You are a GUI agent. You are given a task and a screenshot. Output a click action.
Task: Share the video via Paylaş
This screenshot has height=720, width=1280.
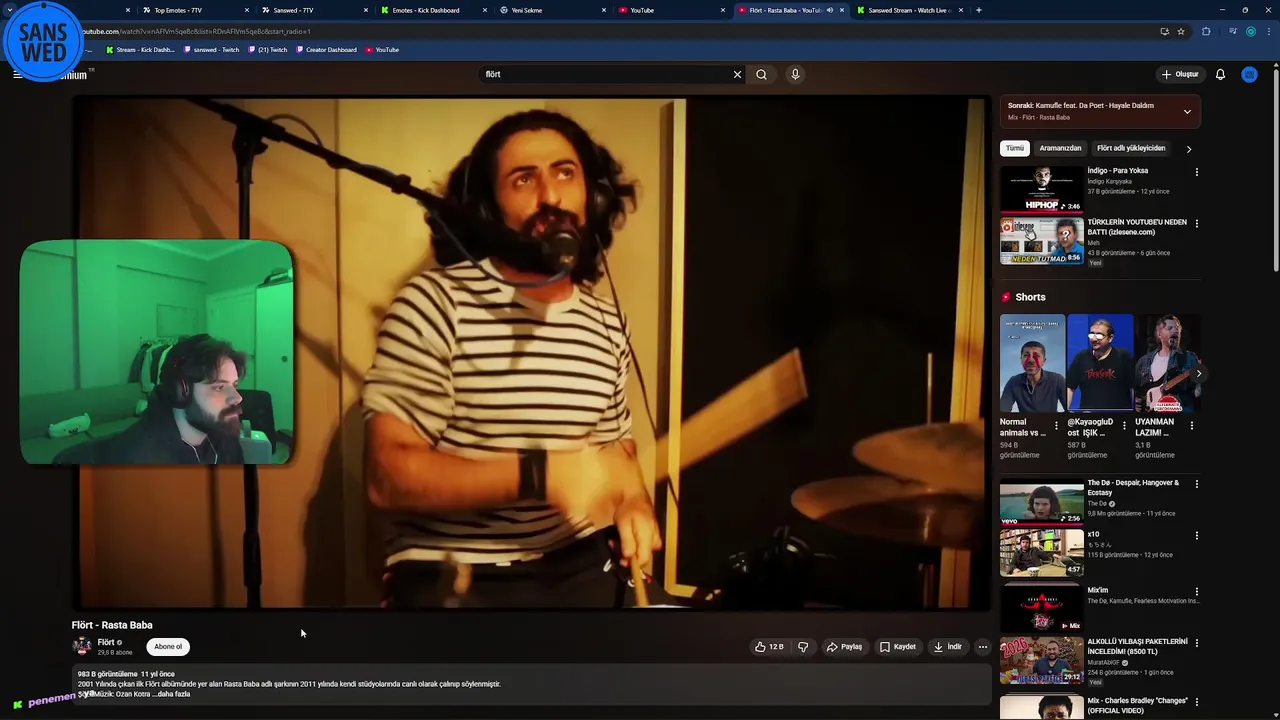pyautogui.click(x=844, y=647)
